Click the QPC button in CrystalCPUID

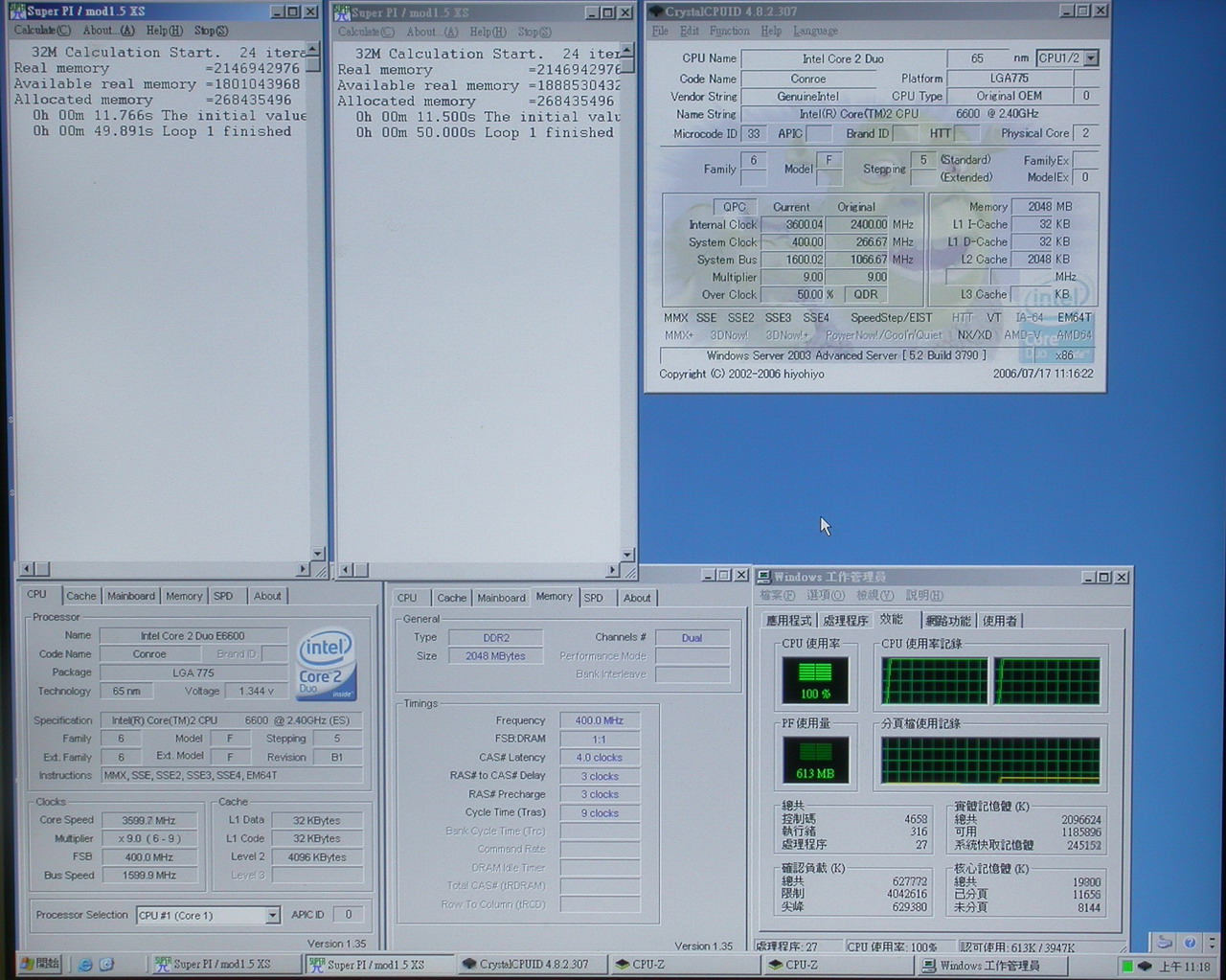click(735, 206)
